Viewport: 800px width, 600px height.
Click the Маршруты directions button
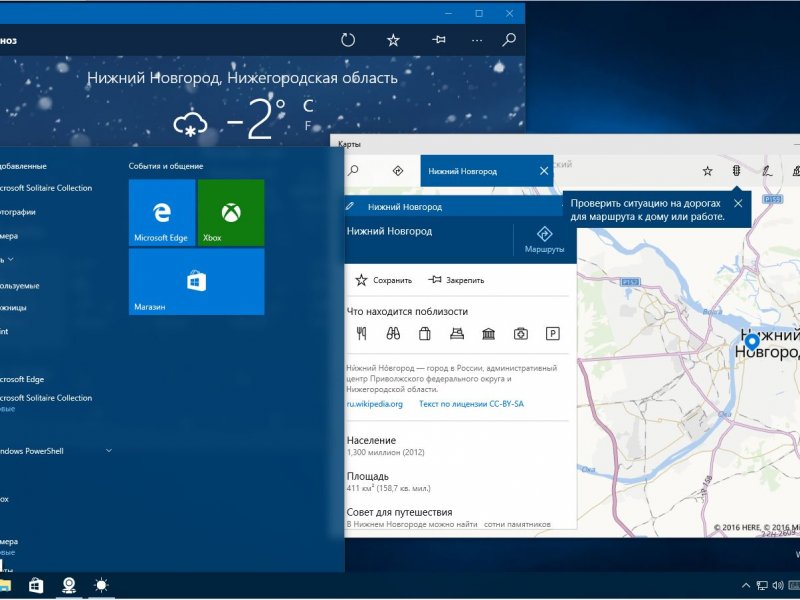point(544,240)
